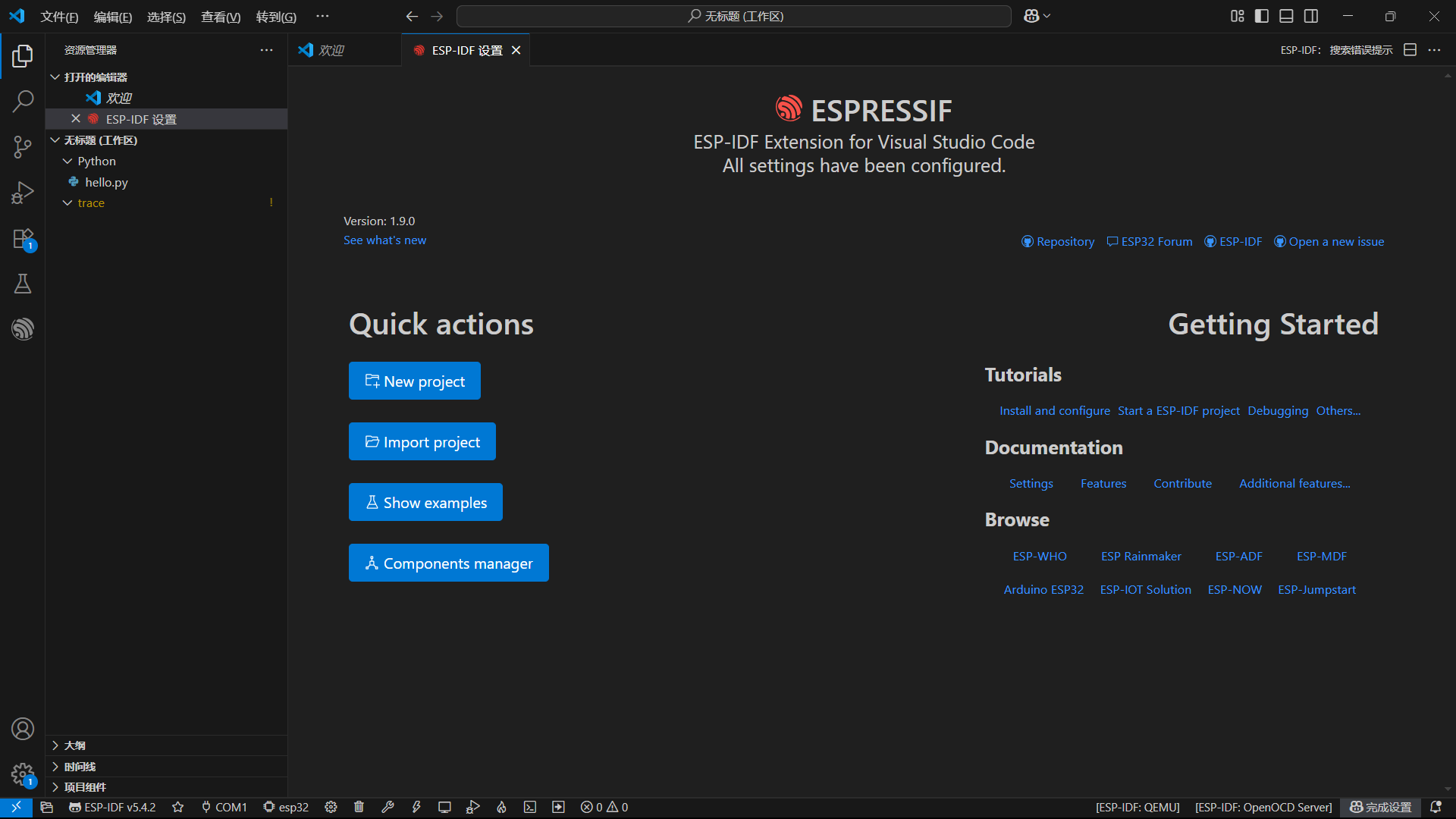Open See what's new link

pos(384,240)
